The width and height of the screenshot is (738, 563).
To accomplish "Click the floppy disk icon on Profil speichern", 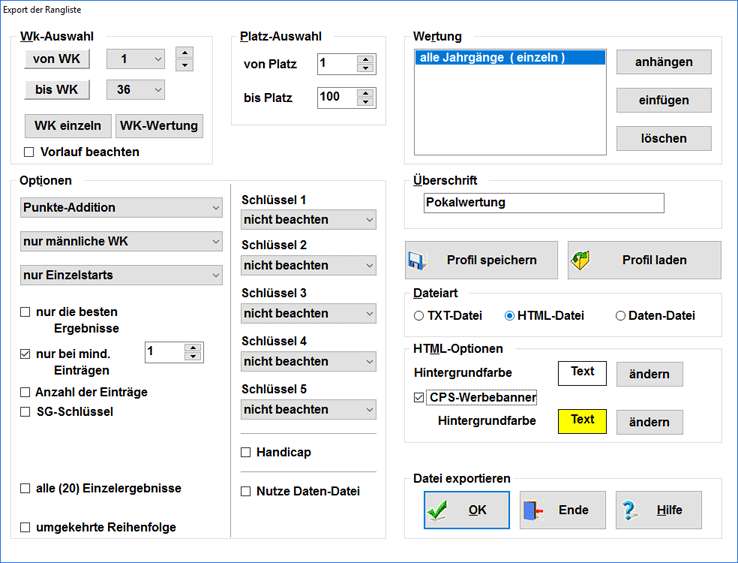I will (x=417, y=260).
